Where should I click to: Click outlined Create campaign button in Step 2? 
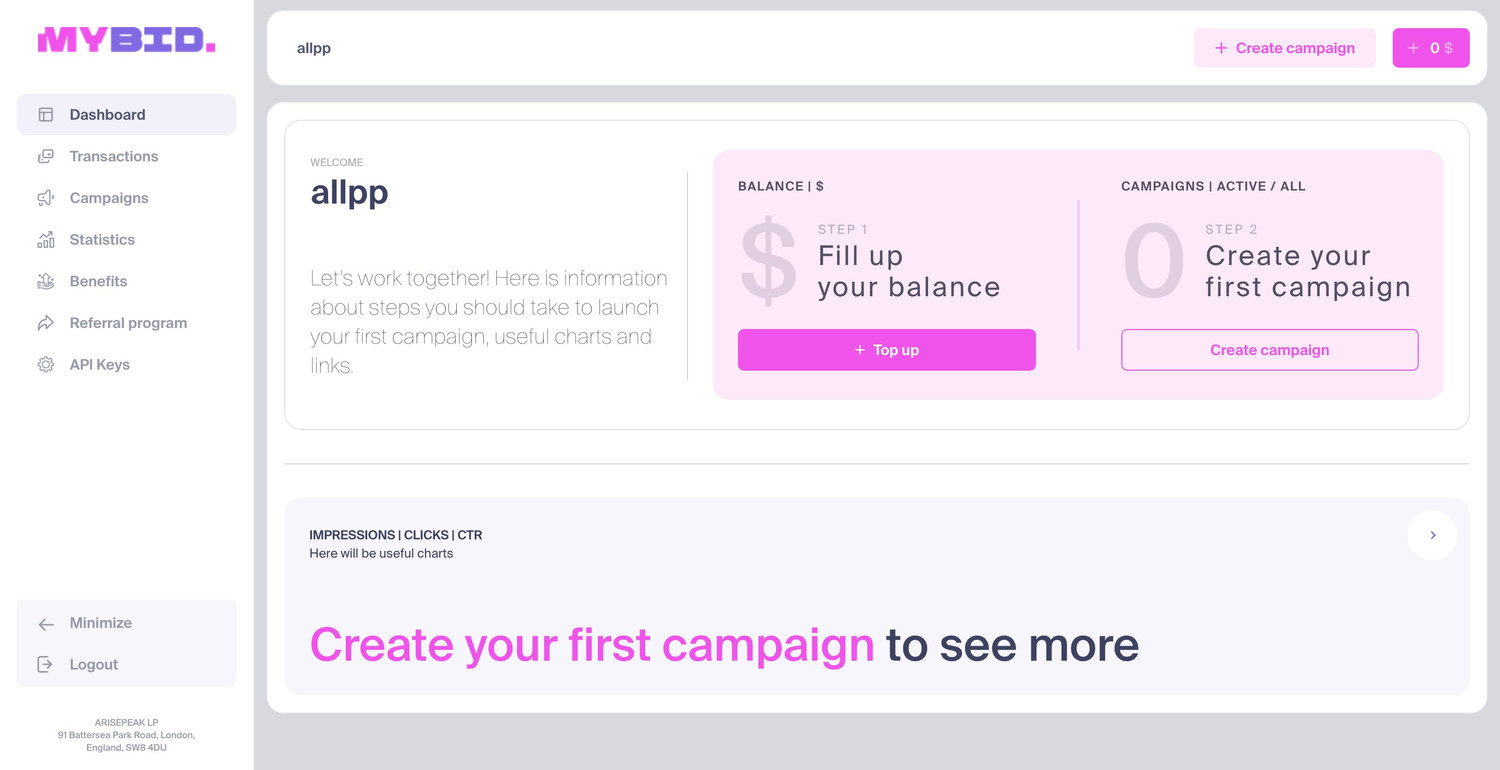(1269, 350)
